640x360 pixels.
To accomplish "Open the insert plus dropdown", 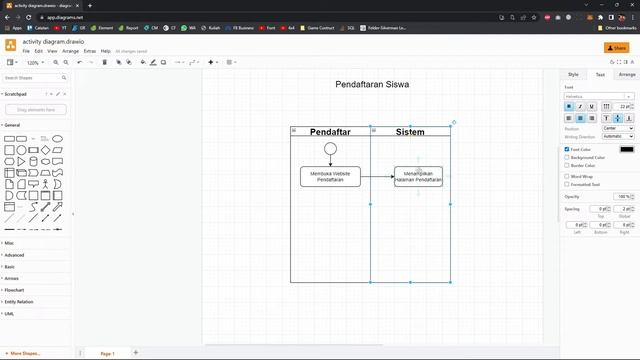I will tap(213, 62).
